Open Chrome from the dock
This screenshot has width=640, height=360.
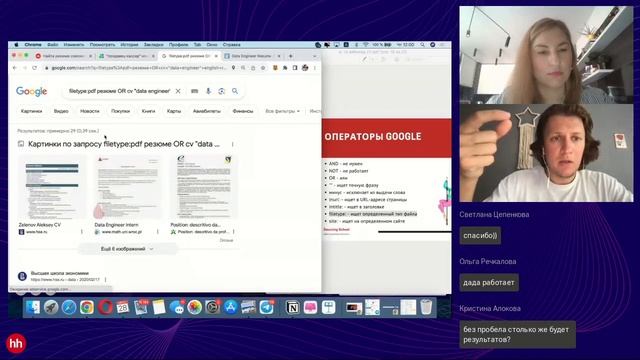[87, 307]
